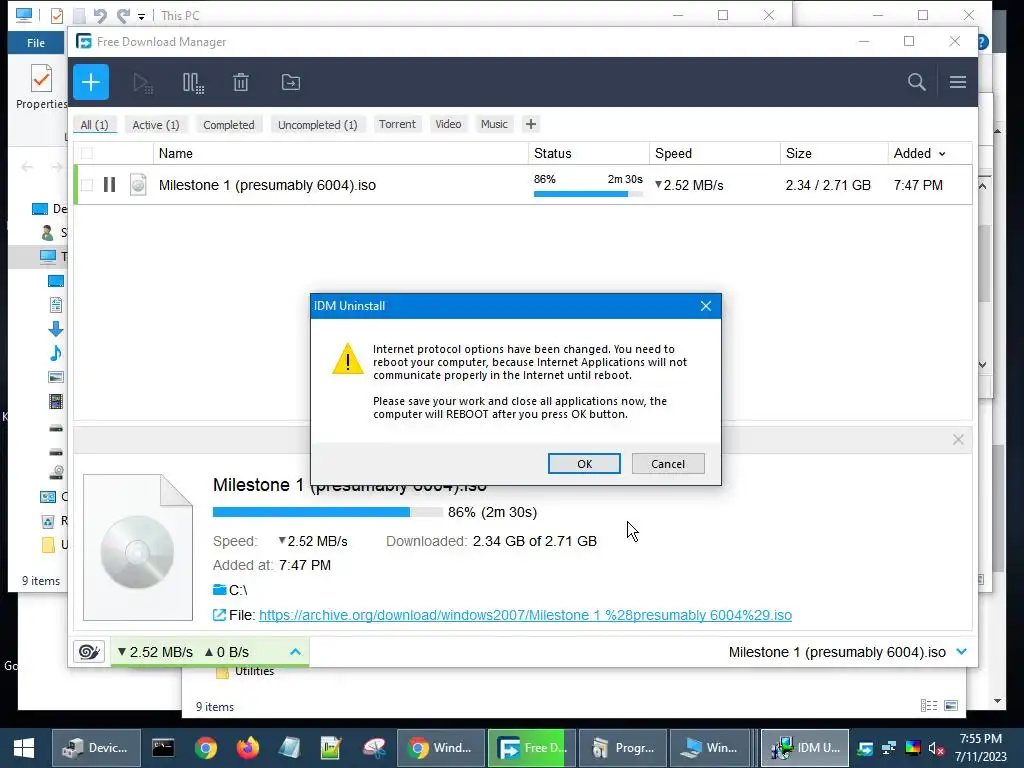Click the pause downloads toolbar icon
The width and height of the screenshot is (1024, 768).
click(193, 83)
